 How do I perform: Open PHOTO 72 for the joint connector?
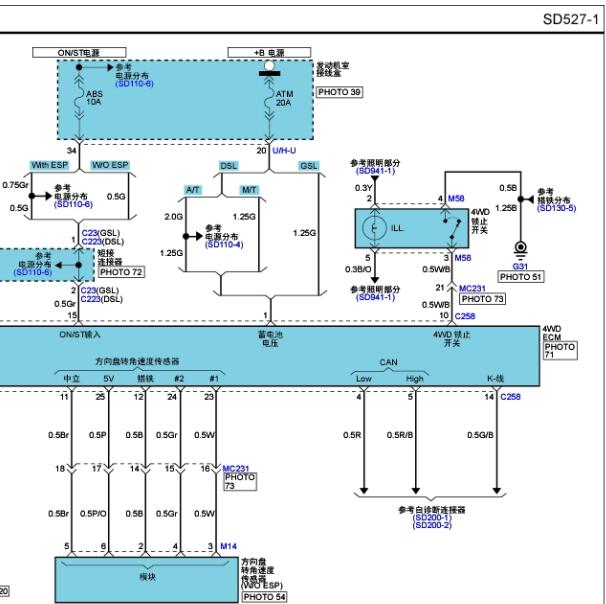121,272
